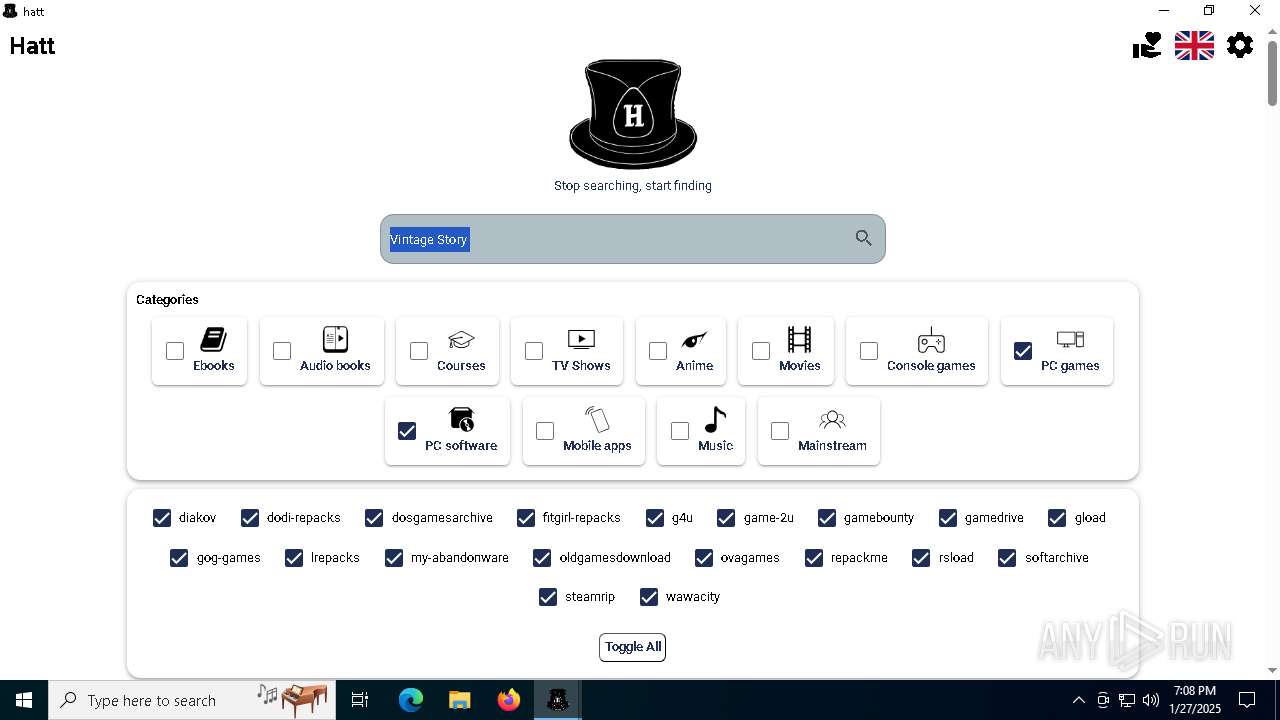
Task: Enable the Mobile apps category checkbox
Action: pyautogui.click(x=545, y=431)
